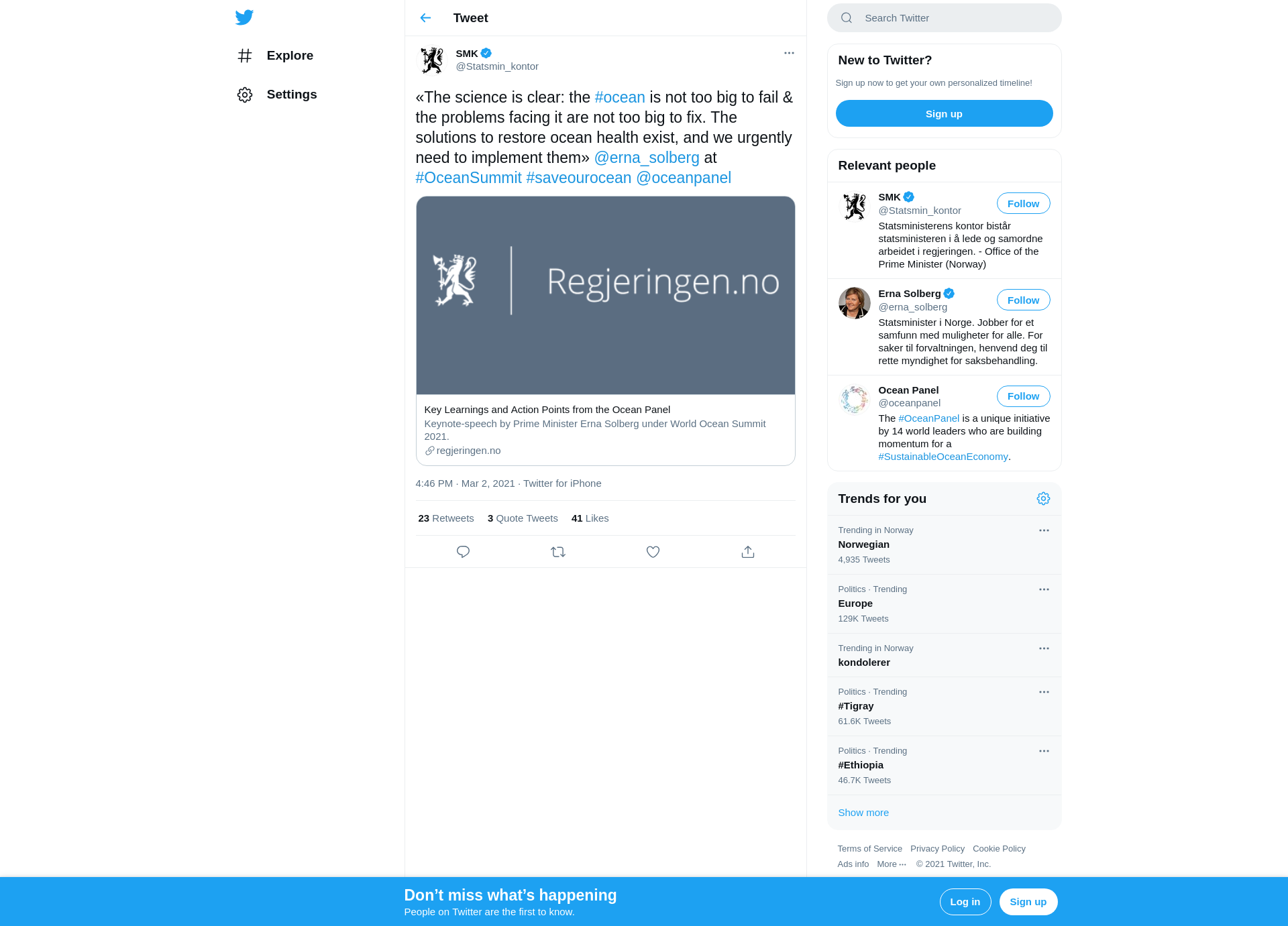Image resolution: width=1288 pixels, height=926 pixels.
Task: Open more options for Norwegian trend
Action: 1044,530
